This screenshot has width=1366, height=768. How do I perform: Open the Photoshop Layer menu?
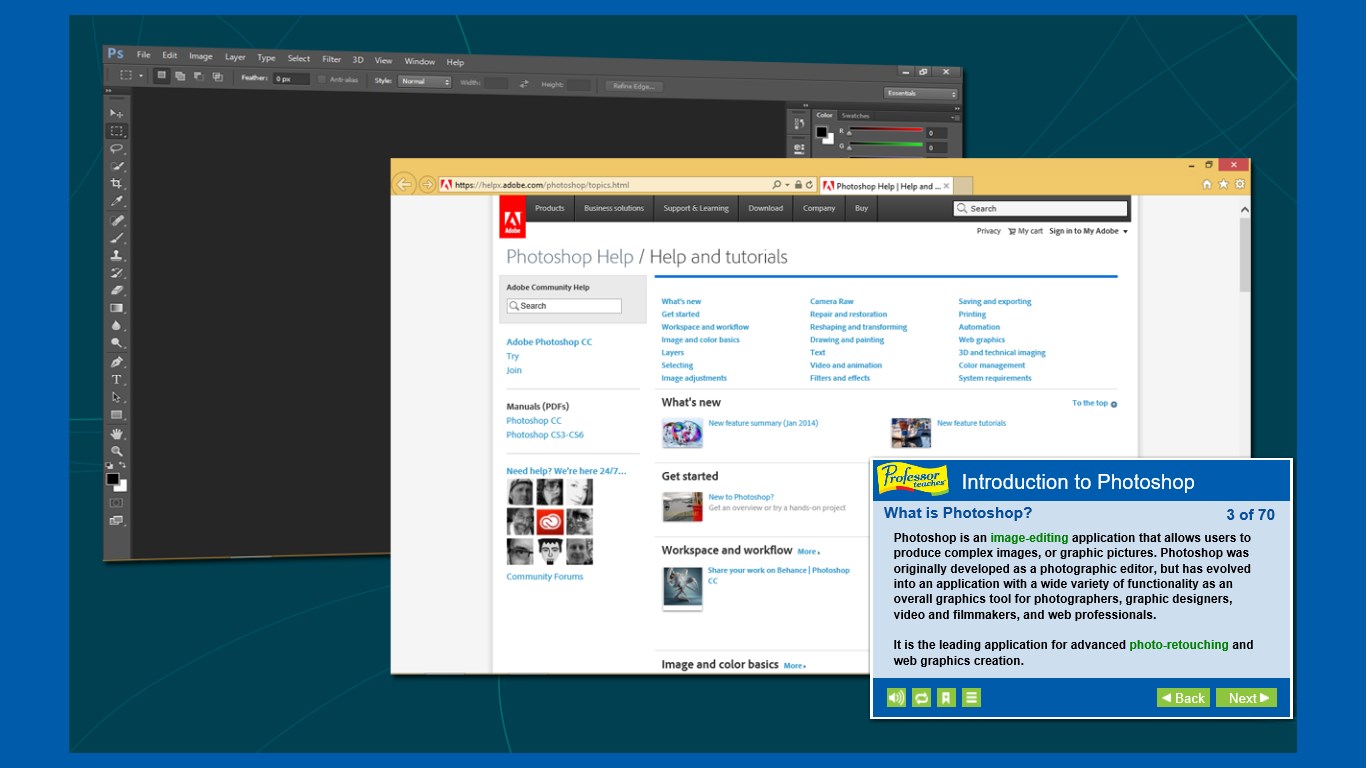[235, 57]
